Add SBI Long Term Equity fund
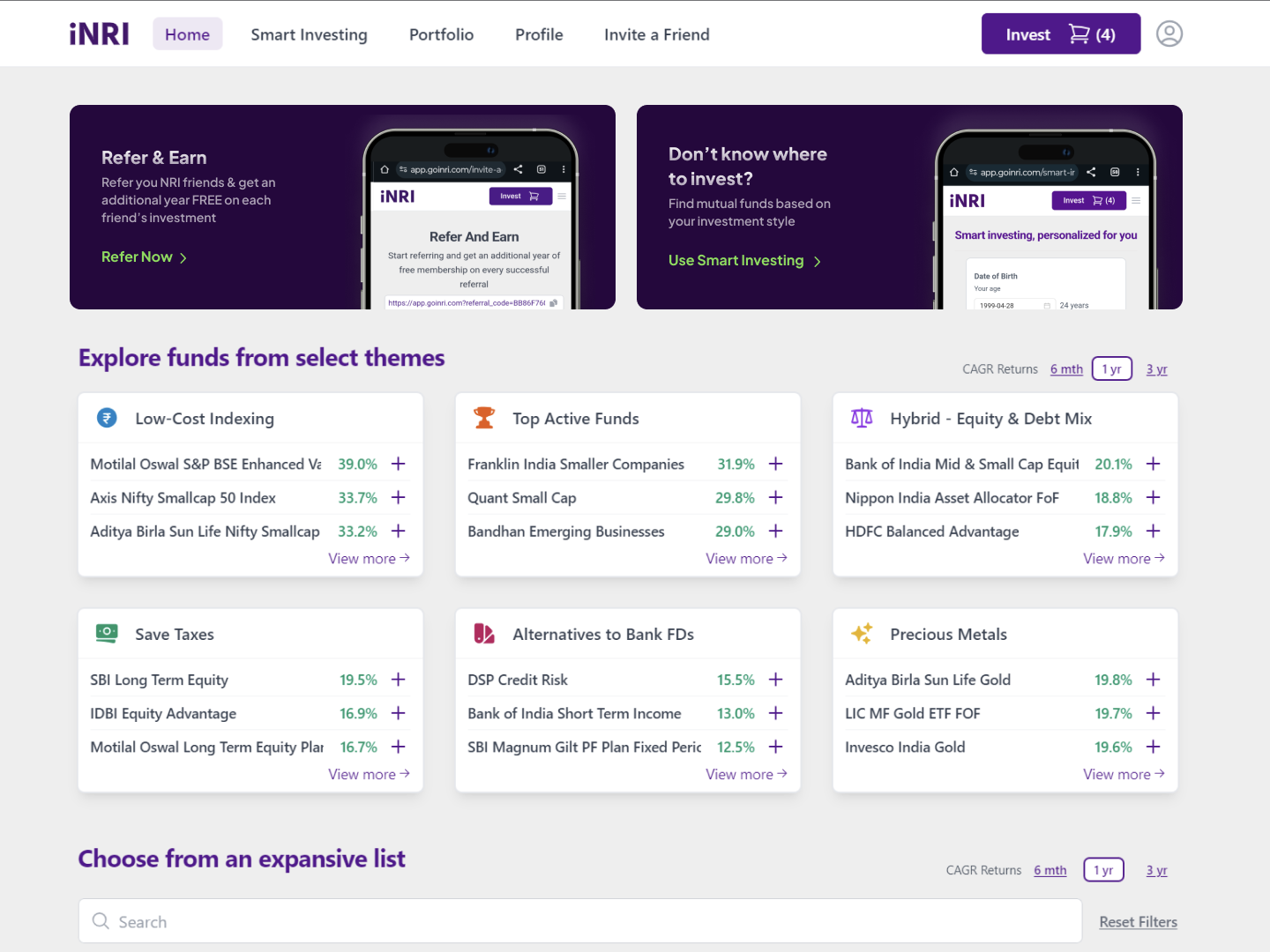1270x952 pixels. pyautogui.click(x=399, y=680)
